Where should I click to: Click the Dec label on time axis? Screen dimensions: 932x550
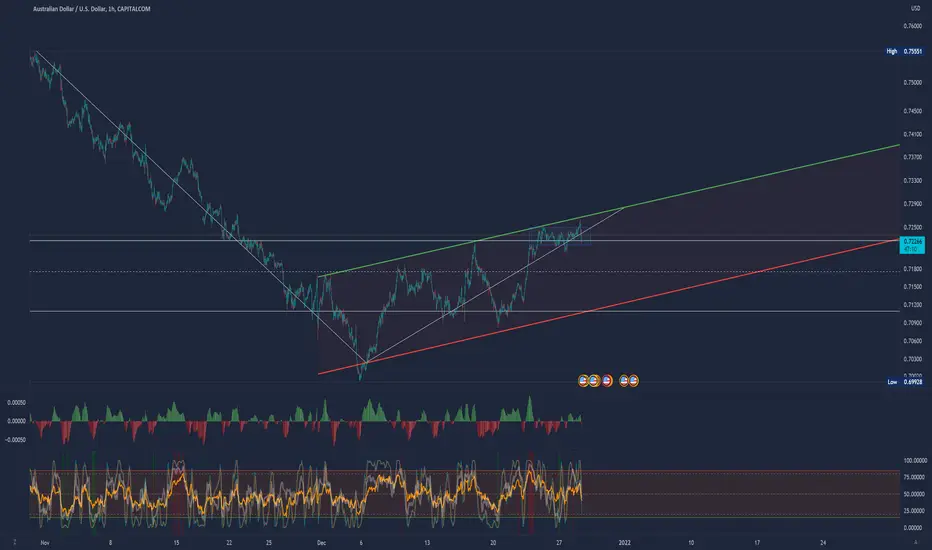click(x=322, y=543)
